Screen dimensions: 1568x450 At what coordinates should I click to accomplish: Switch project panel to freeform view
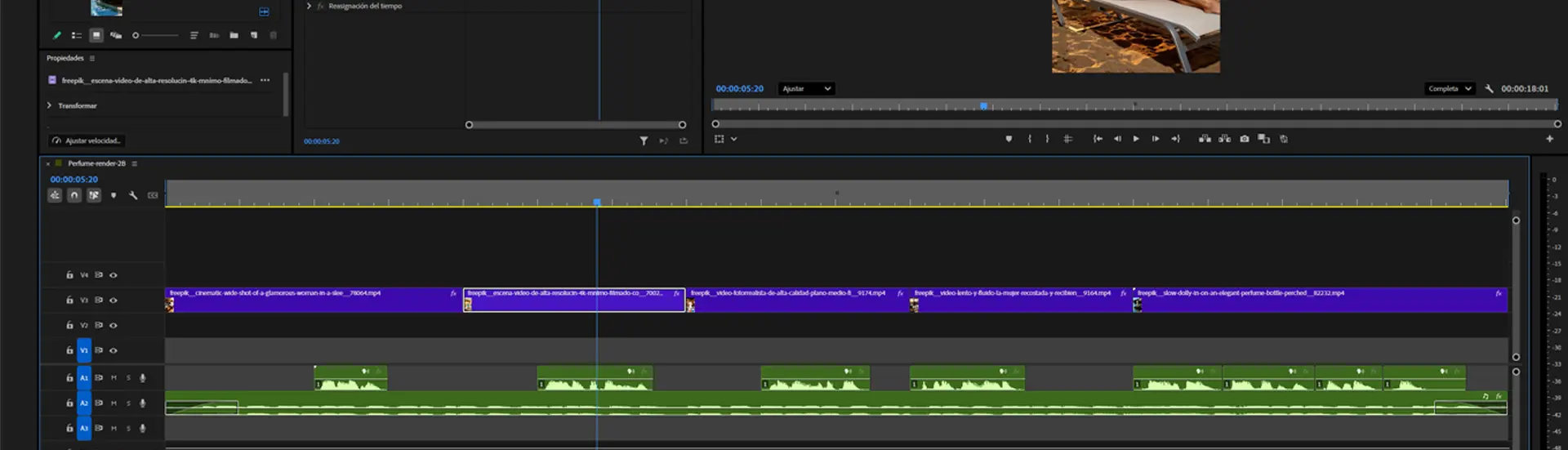[116, 35]
